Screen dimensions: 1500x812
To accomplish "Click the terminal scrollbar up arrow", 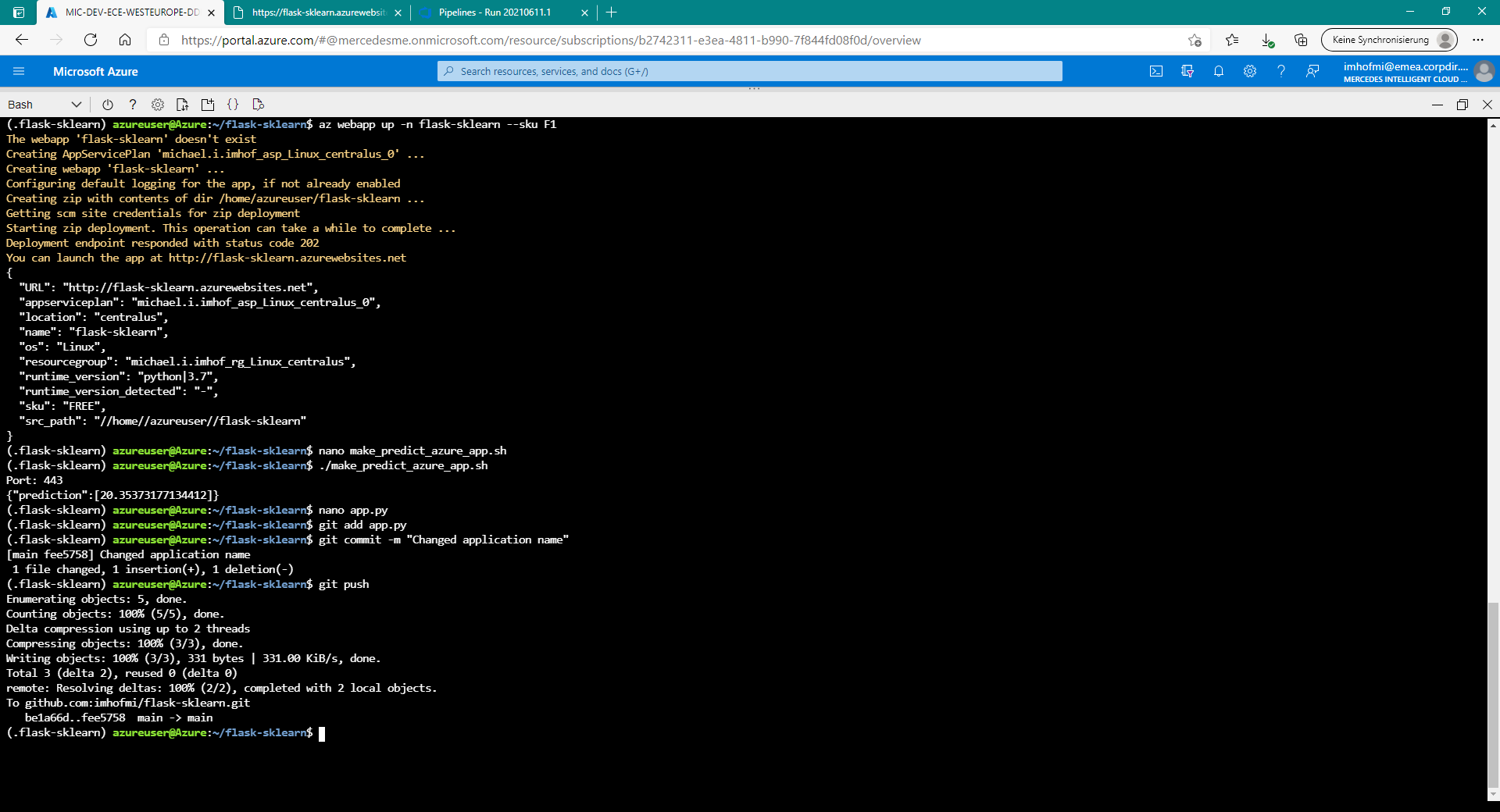I will [1493, 124].
